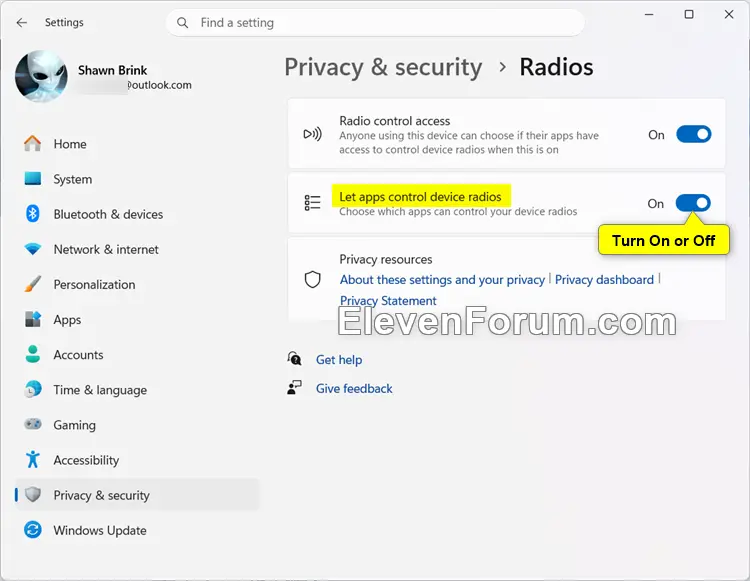750x581 pixels.
Task: Click the Apps icon in sidebar
Action: (33, 319)
